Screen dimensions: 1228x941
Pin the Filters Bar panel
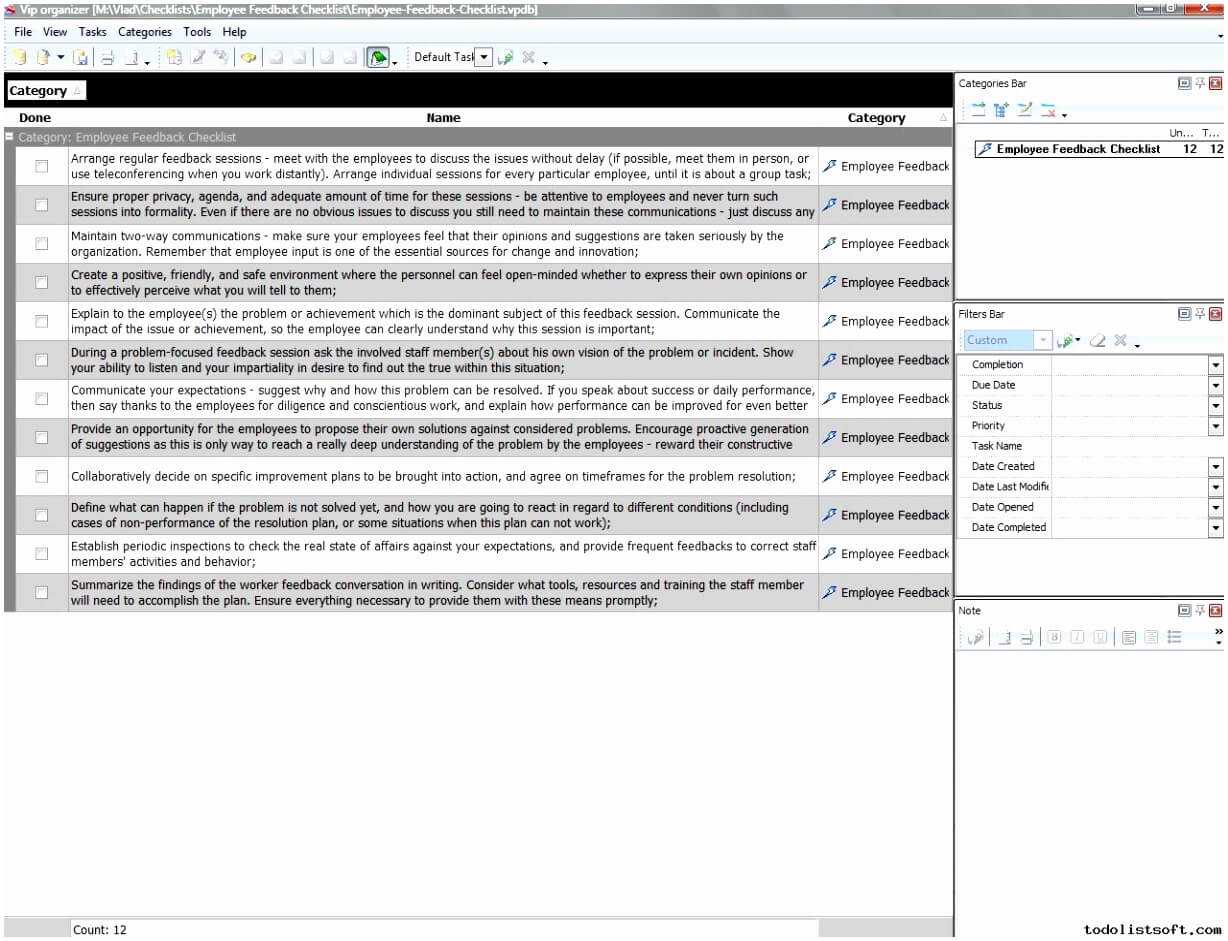(x=1200, y=313)
